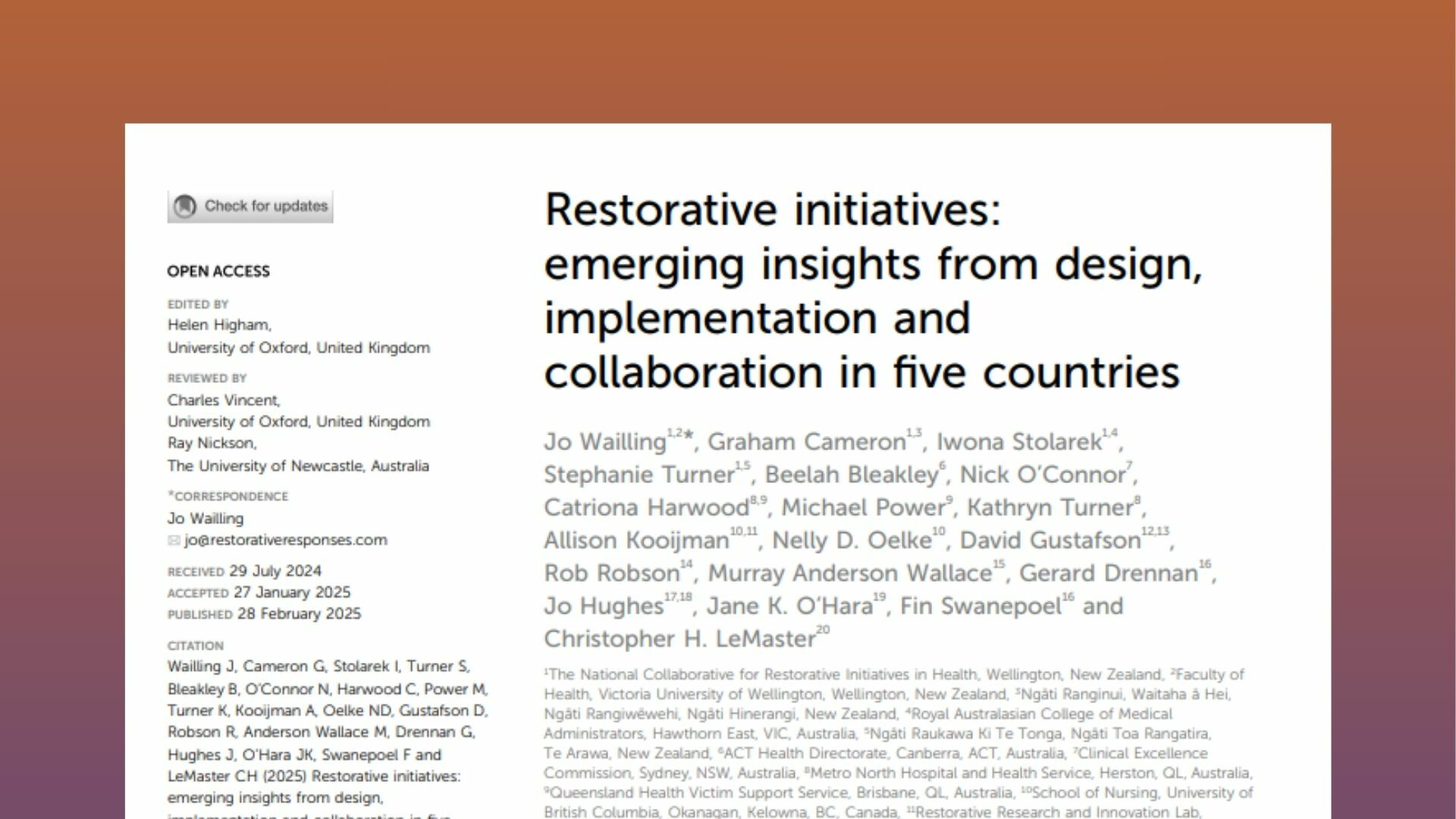The width and height of the screenshot is (1456, 819).
Task: Click author name Beelah Bleakley
Action: pyautogui.click(x=852, y=475)
